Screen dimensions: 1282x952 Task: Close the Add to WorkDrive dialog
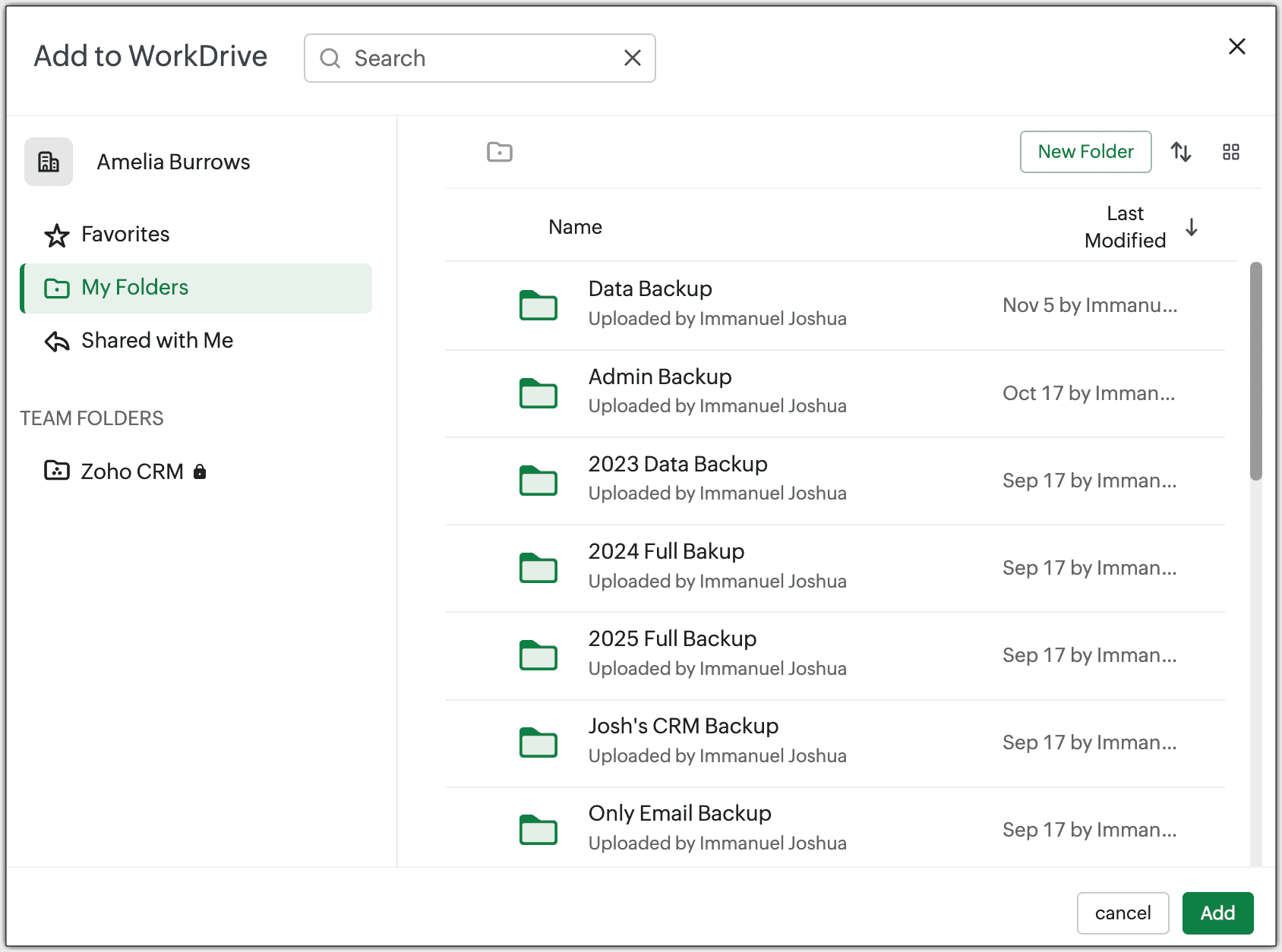coord(1236,46)
